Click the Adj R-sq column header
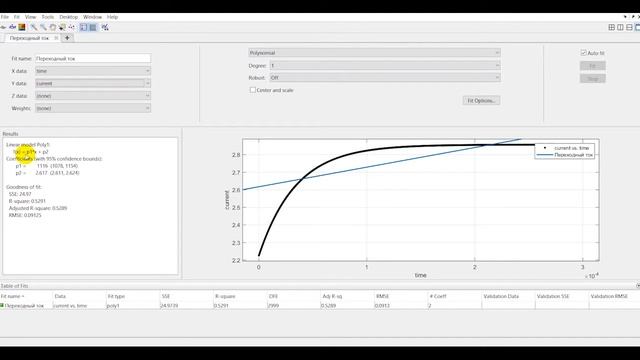The width and height of the screenshot is (640, 360). (x=348, y=296)
